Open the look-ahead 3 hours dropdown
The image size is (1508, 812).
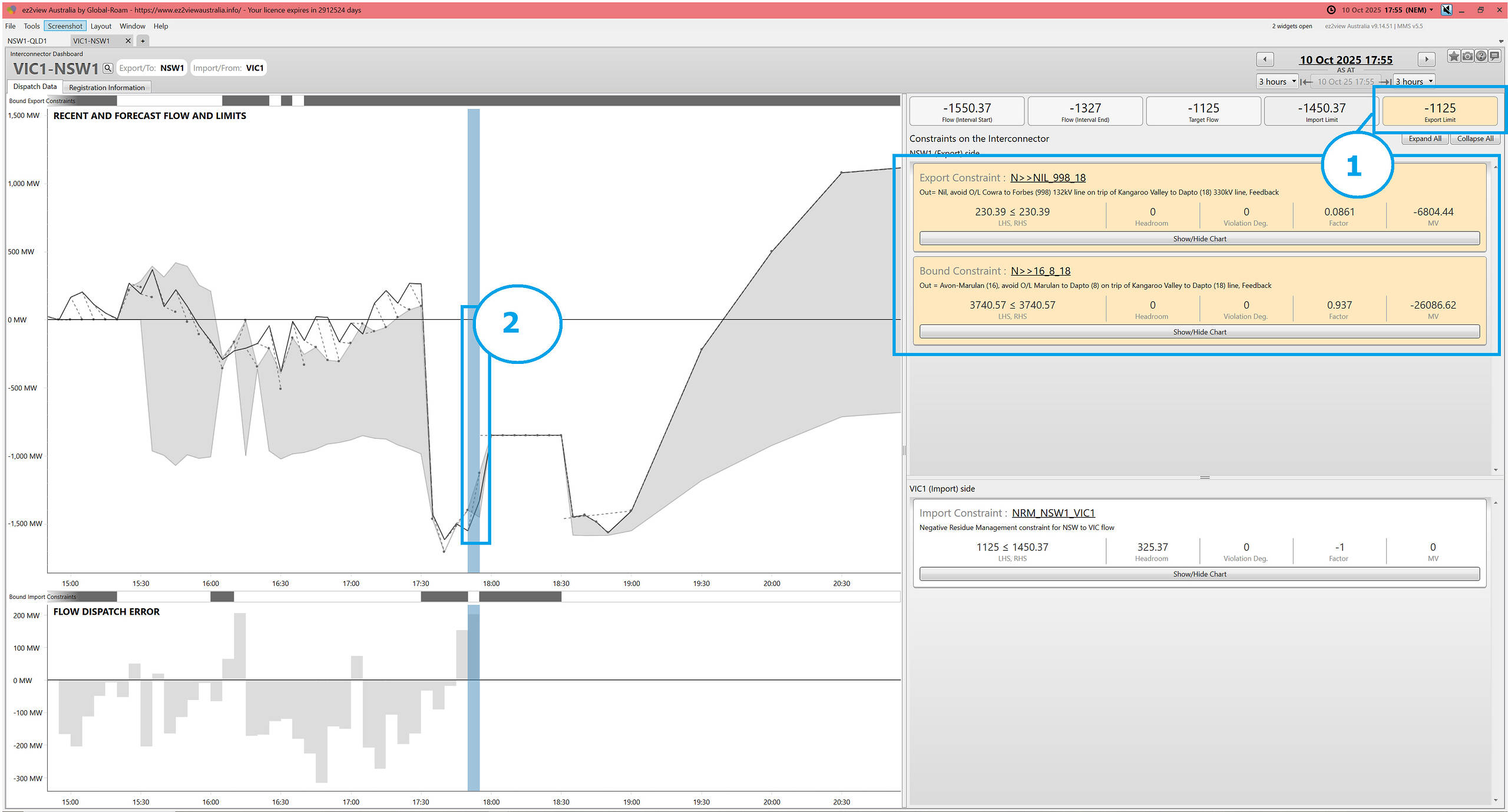(x=1414, y=81)
